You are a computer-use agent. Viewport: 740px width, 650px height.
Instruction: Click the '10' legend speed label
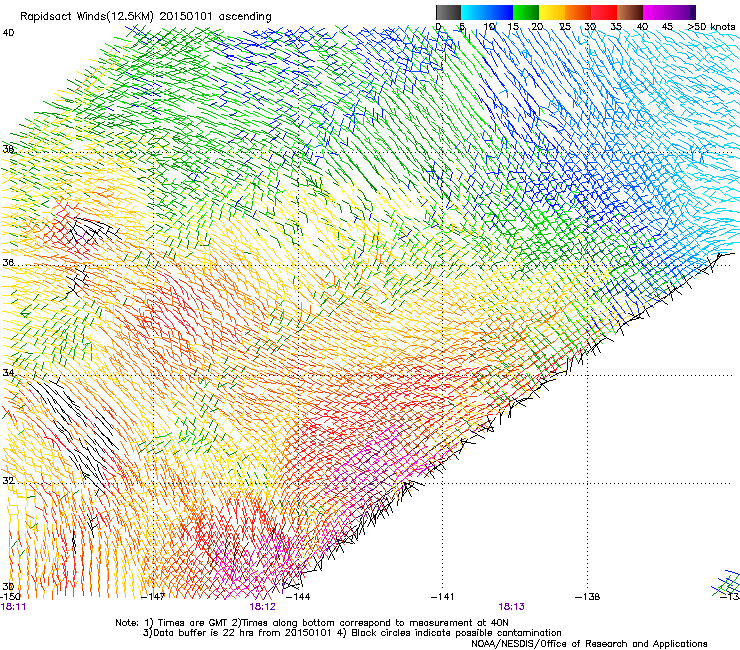click(489, 26)
